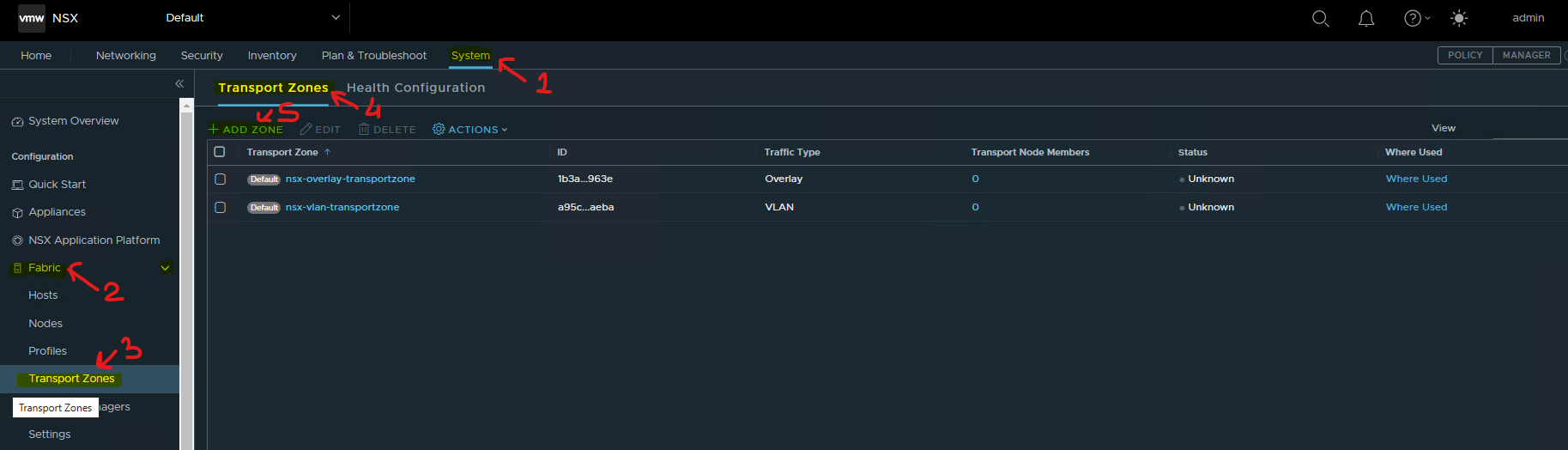Image resolution: width=1568 pixels, height=450 pixels.
Task: Open nsx-overlay-transportzone link
Action: coord(350,179)
